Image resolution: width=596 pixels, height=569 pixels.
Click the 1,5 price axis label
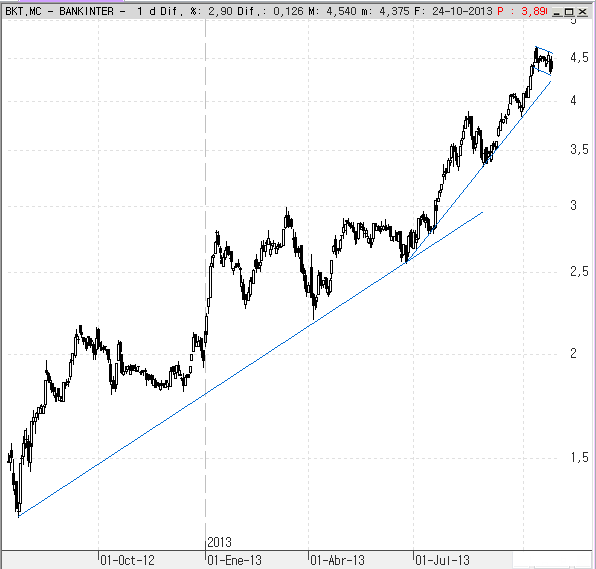tap(579, 458)
